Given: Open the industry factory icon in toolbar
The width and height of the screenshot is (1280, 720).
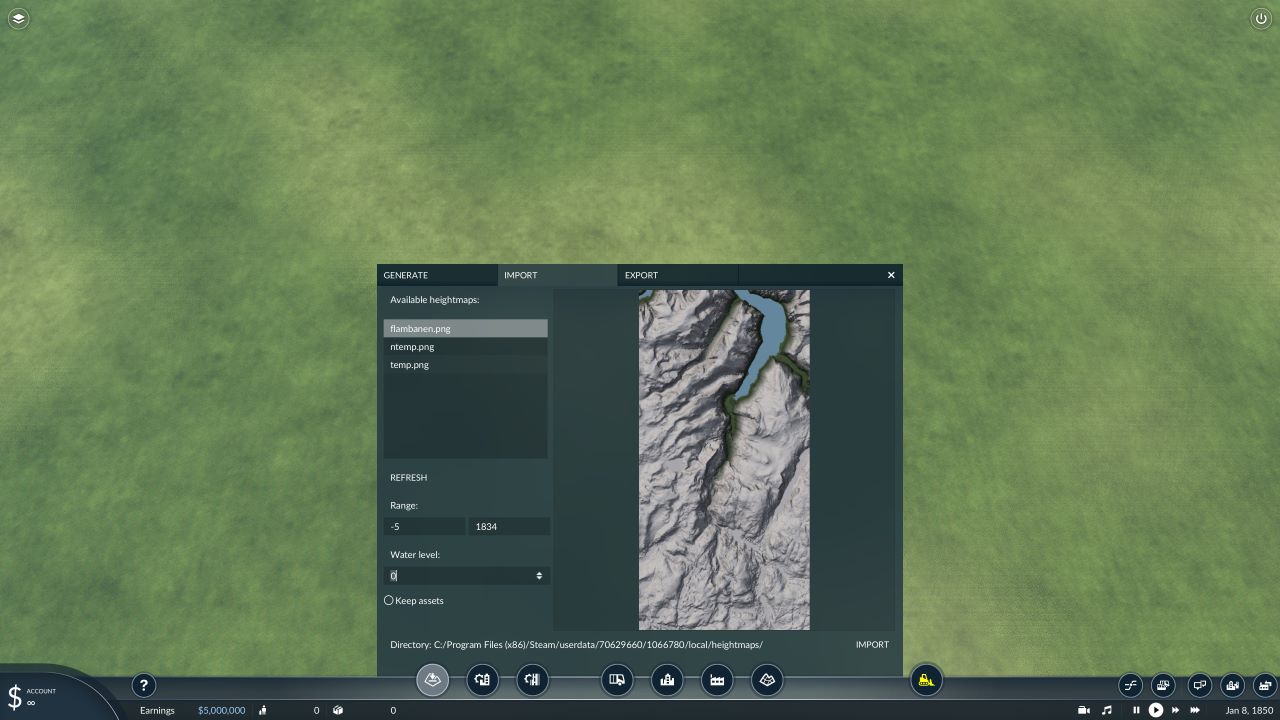Looking at the screenshot, I should click(x=717, y=681).
